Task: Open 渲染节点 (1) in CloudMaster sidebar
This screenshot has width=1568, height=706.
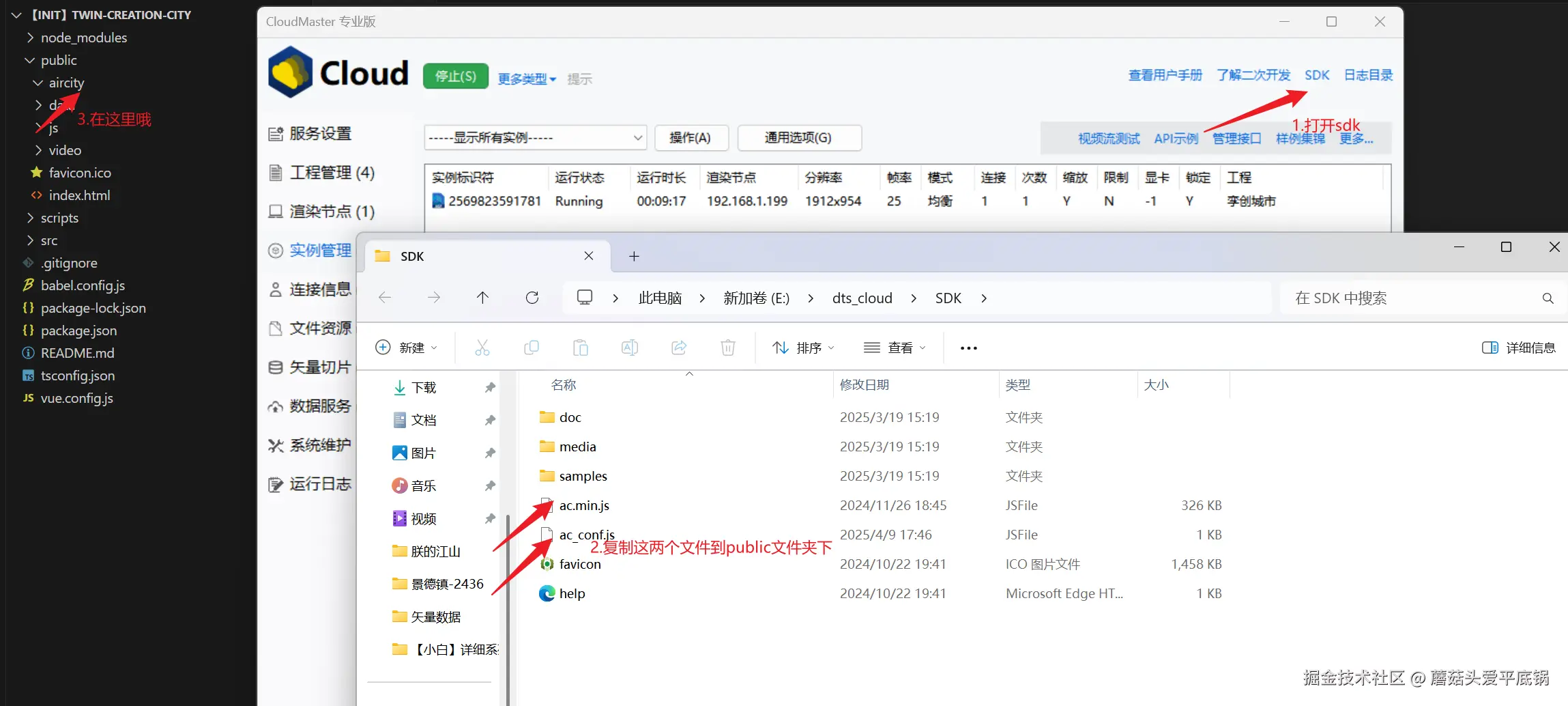Action: 322,212
